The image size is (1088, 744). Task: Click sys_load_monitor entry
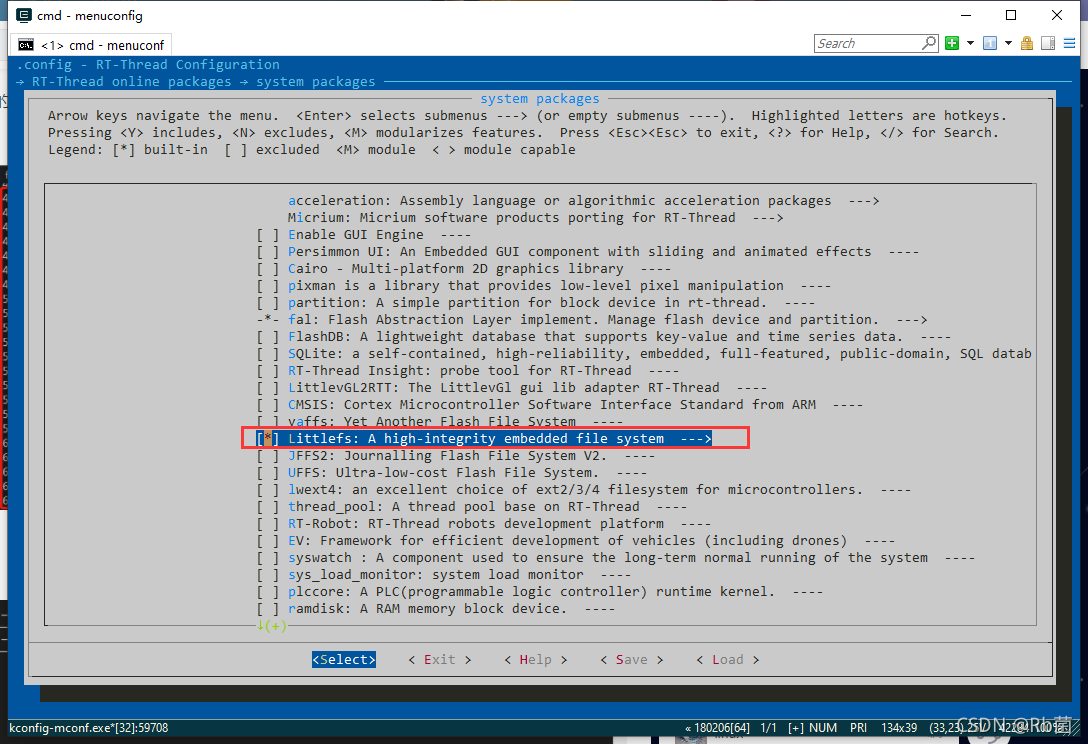436,575
